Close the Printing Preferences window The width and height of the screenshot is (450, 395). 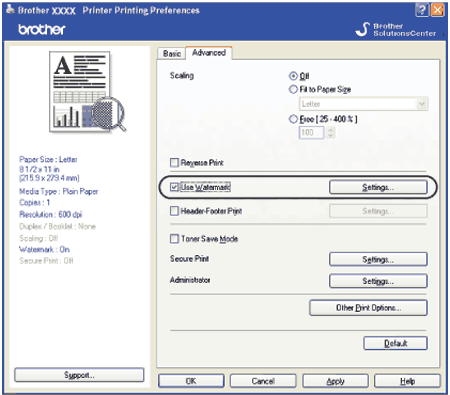point(438,10)
